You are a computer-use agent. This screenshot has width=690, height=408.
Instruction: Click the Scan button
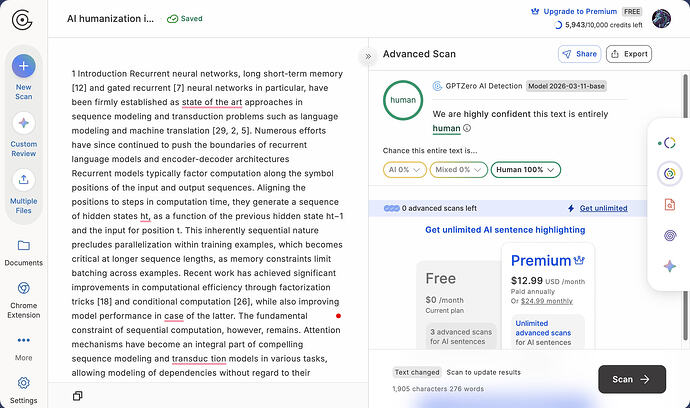(x=632, y=379)
